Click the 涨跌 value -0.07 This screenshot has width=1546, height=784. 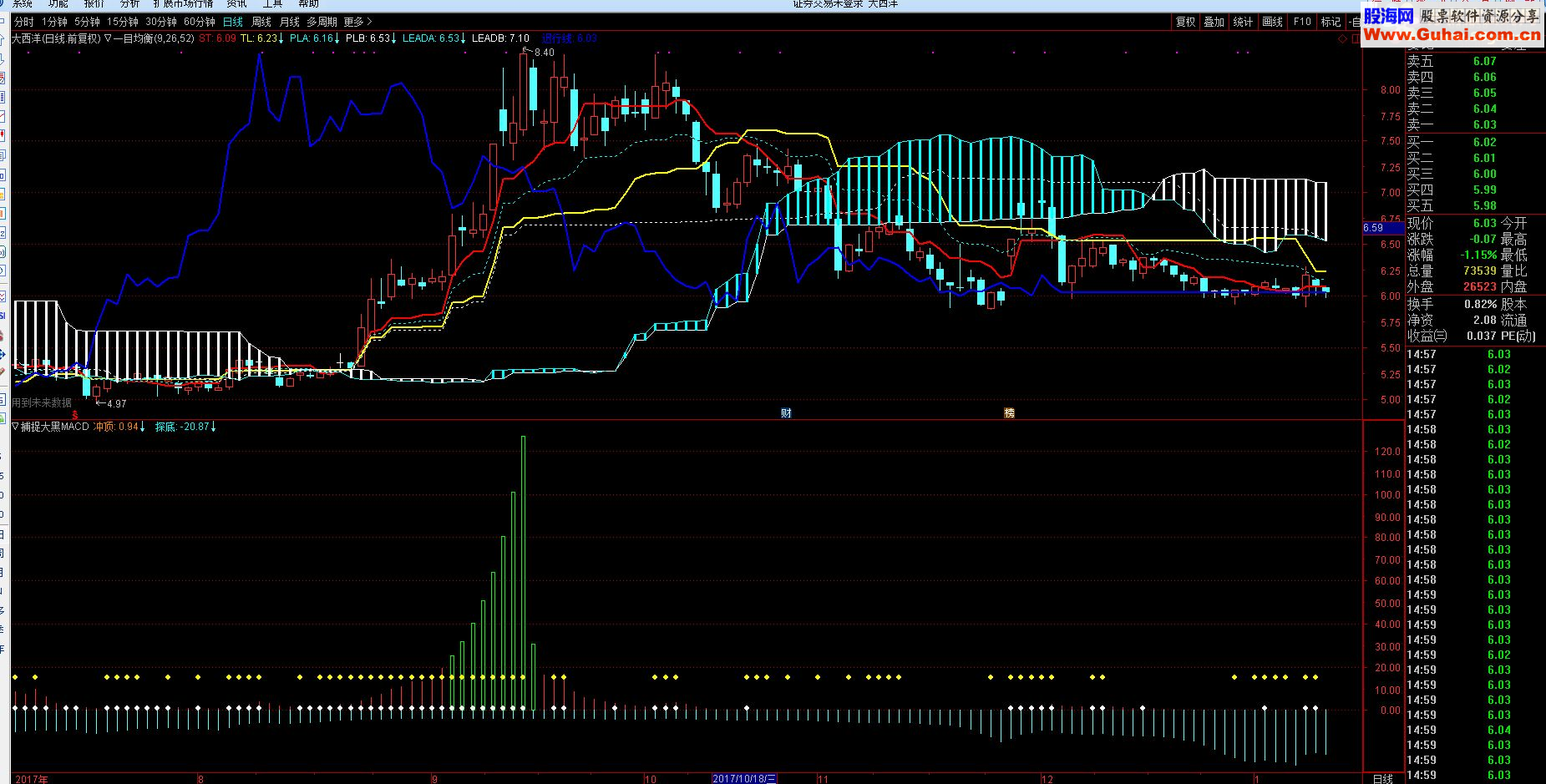(x=1483, y=239)
